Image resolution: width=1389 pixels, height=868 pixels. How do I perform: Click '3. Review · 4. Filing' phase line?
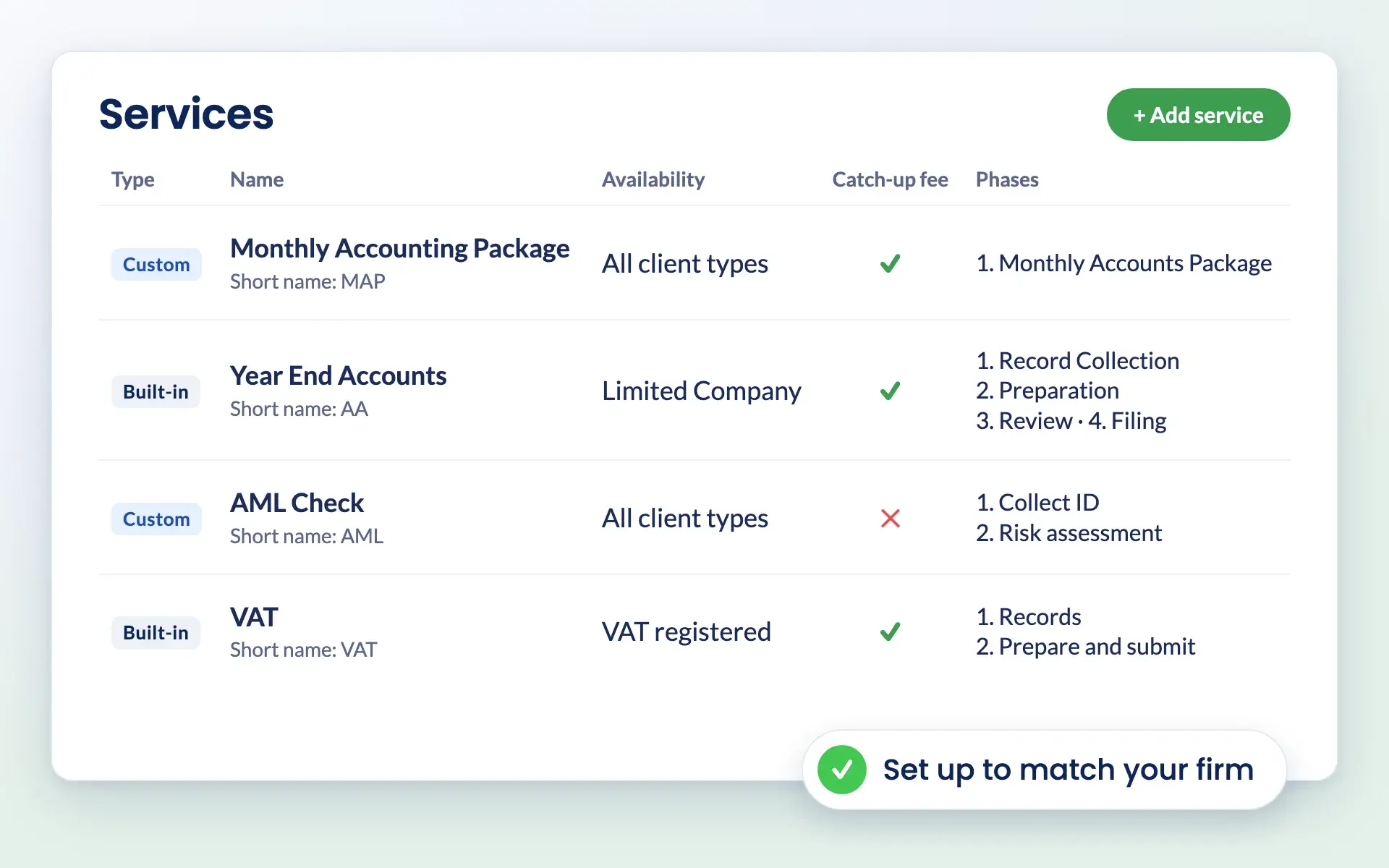(1071, 421)
